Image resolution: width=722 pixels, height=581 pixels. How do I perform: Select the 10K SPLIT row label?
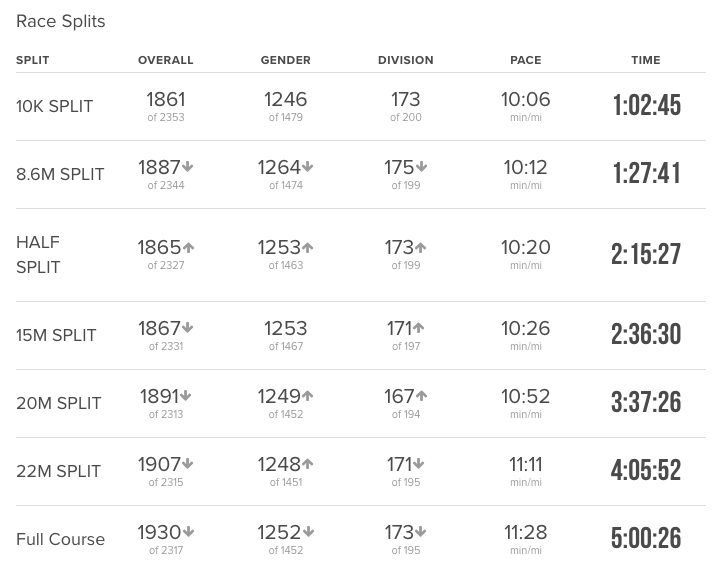(55, 106)
